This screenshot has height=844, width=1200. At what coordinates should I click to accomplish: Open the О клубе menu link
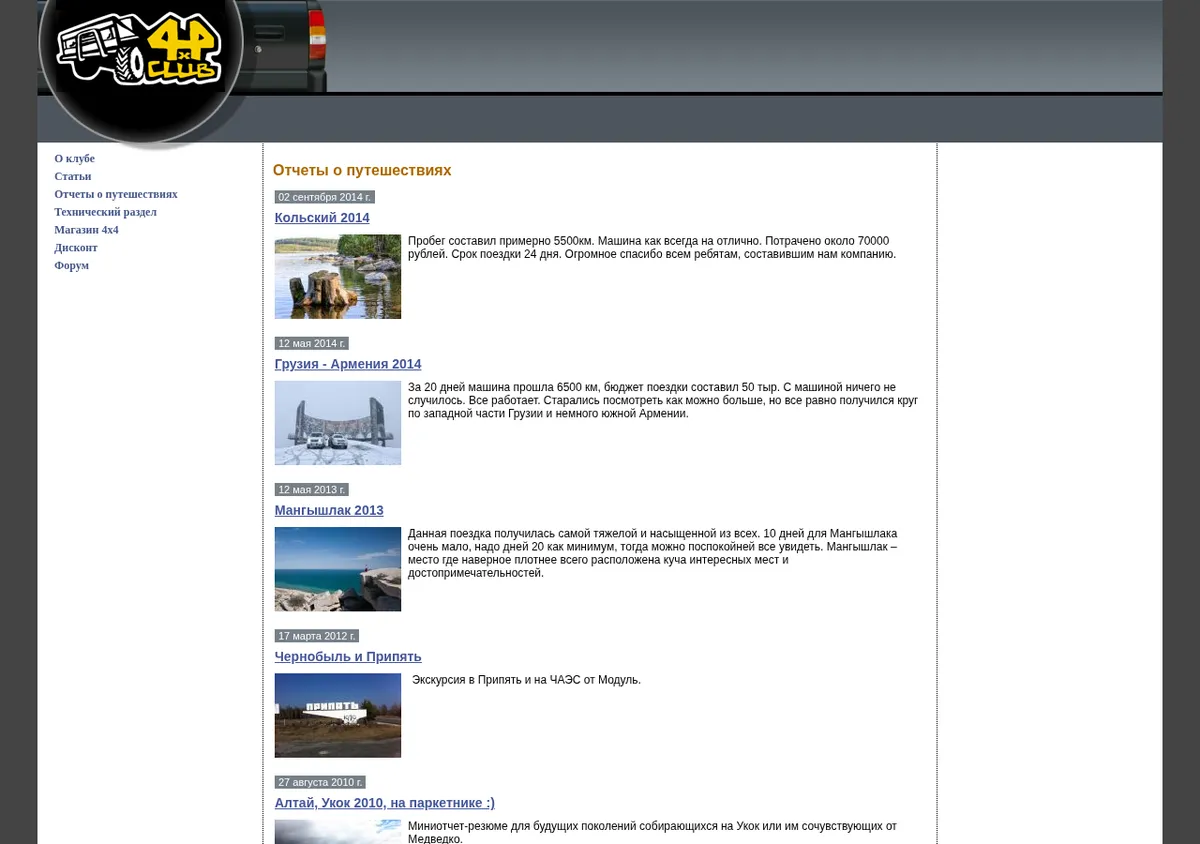click(x=74, y=158)
